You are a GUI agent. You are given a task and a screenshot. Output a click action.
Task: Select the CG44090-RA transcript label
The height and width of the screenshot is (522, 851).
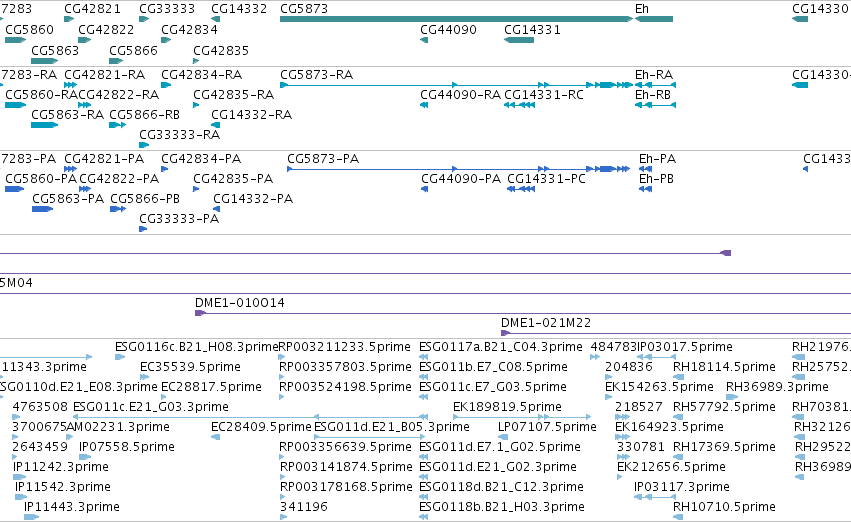click(x=461, y=95)
